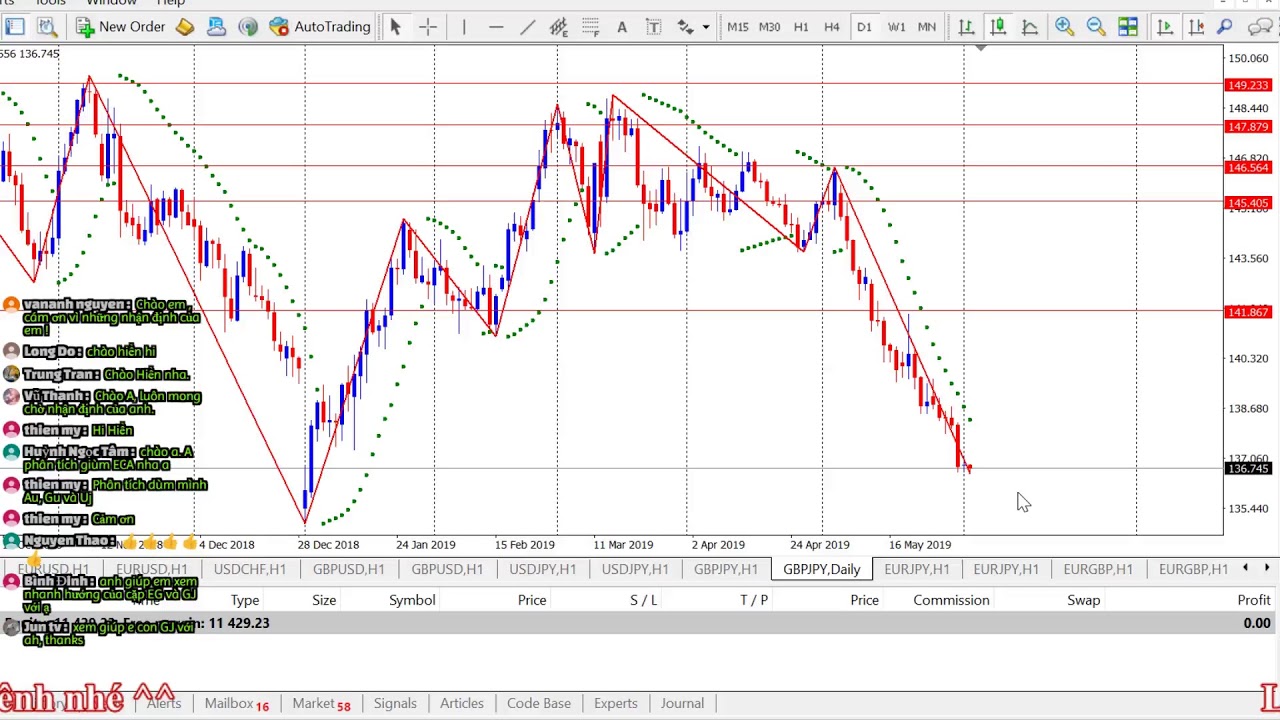The image size is (1280, 720).
Task: Sort trades by S / L column
Action: 644,600
